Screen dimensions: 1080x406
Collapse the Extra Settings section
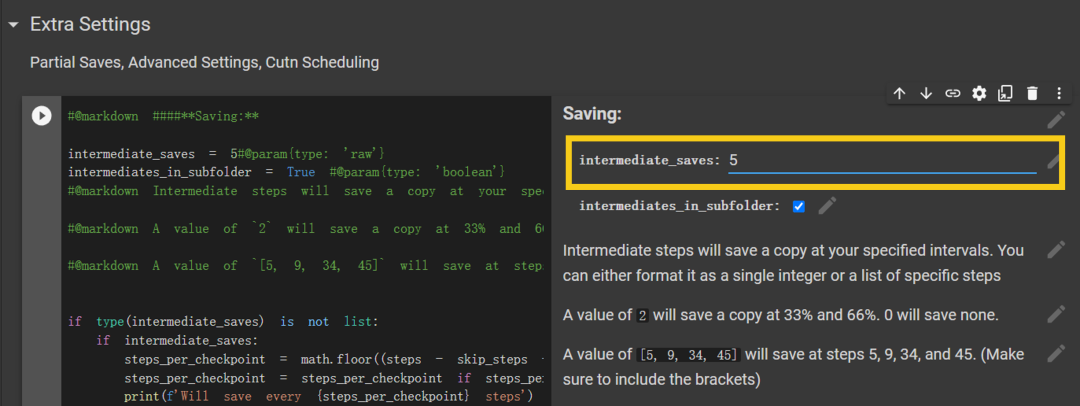[x=14, y=24]
